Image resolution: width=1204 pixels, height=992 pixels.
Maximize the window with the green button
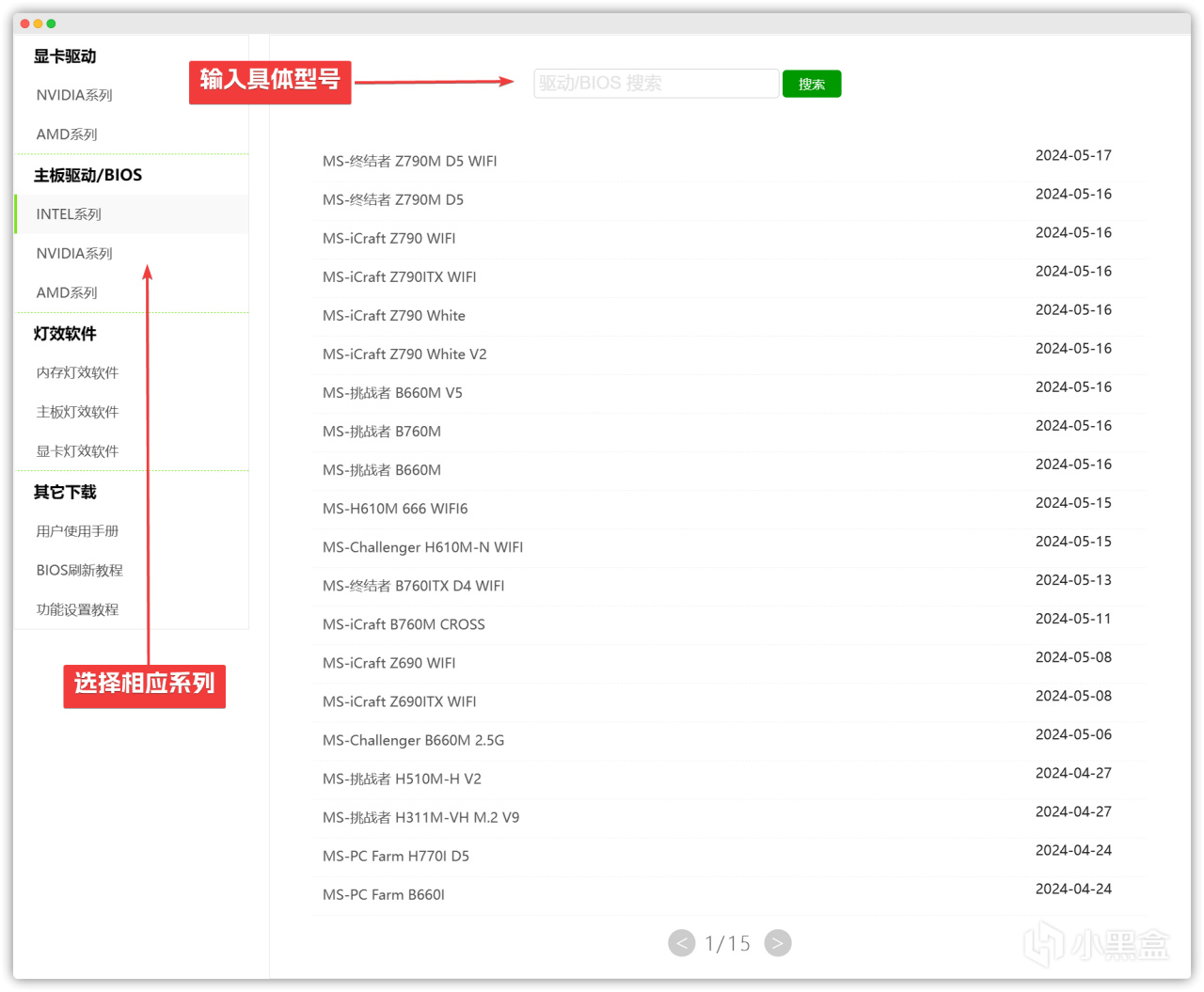tap(52, 24)
